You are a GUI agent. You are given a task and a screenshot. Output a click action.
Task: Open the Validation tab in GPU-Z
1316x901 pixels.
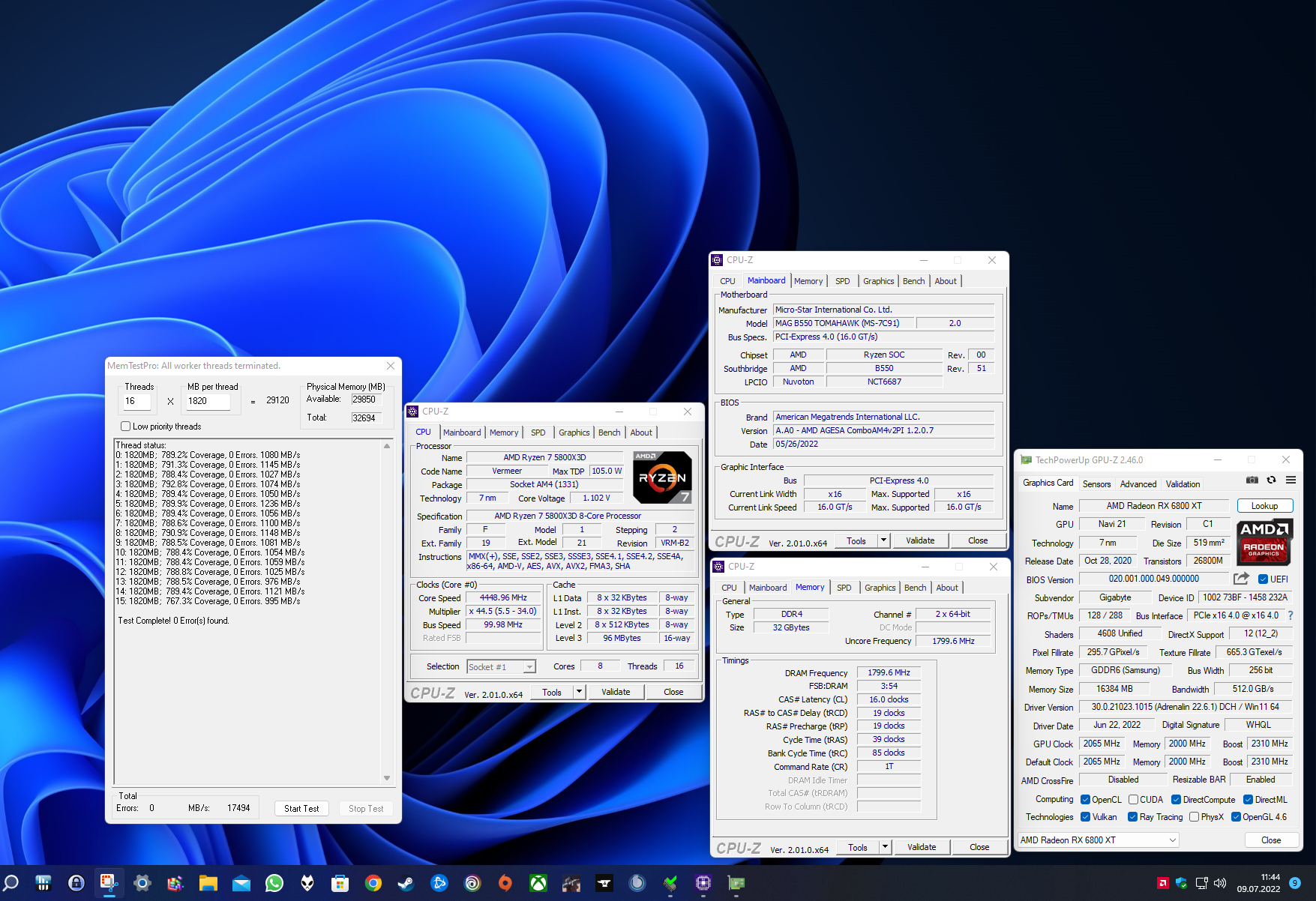click(x=1183, y=484)
